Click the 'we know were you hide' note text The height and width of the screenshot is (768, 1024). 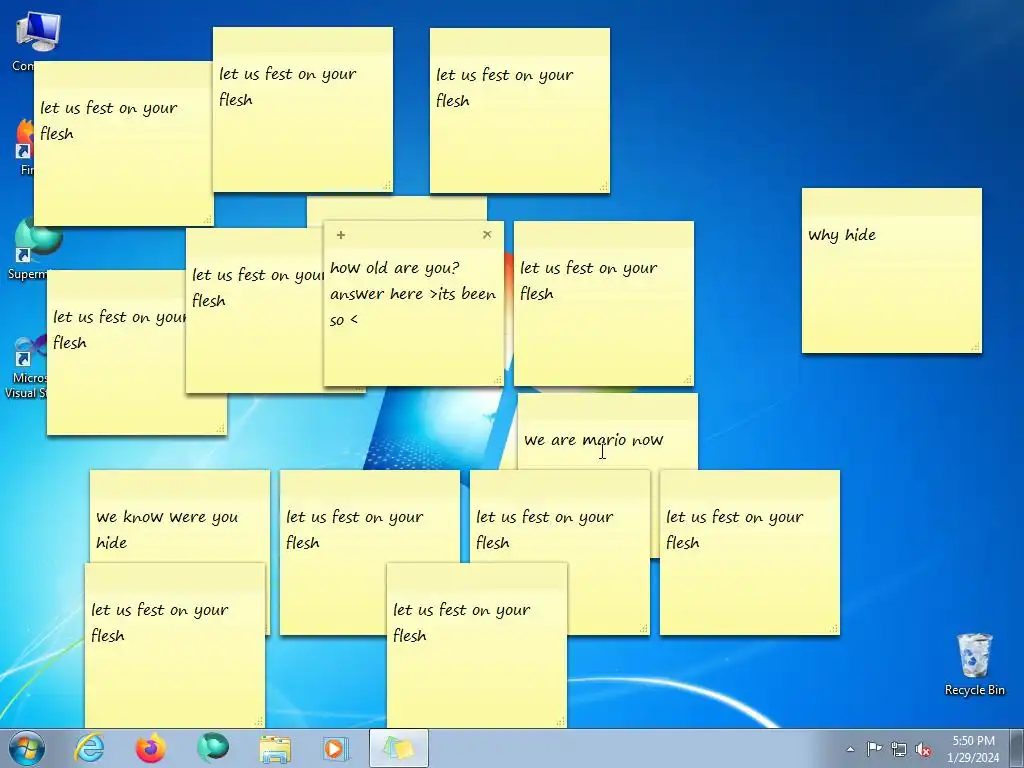click(x=167, y=530)
